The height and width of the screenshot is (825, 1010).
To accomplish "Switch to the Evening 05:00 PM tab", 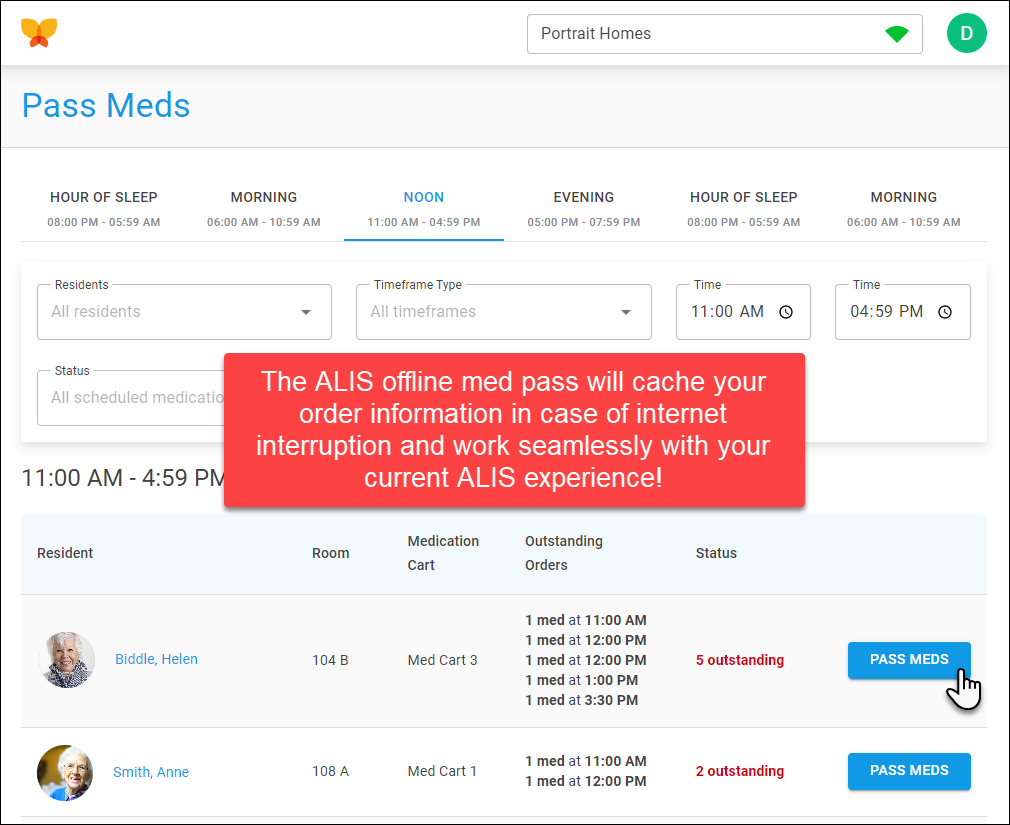I will click(x=584, y=209).
